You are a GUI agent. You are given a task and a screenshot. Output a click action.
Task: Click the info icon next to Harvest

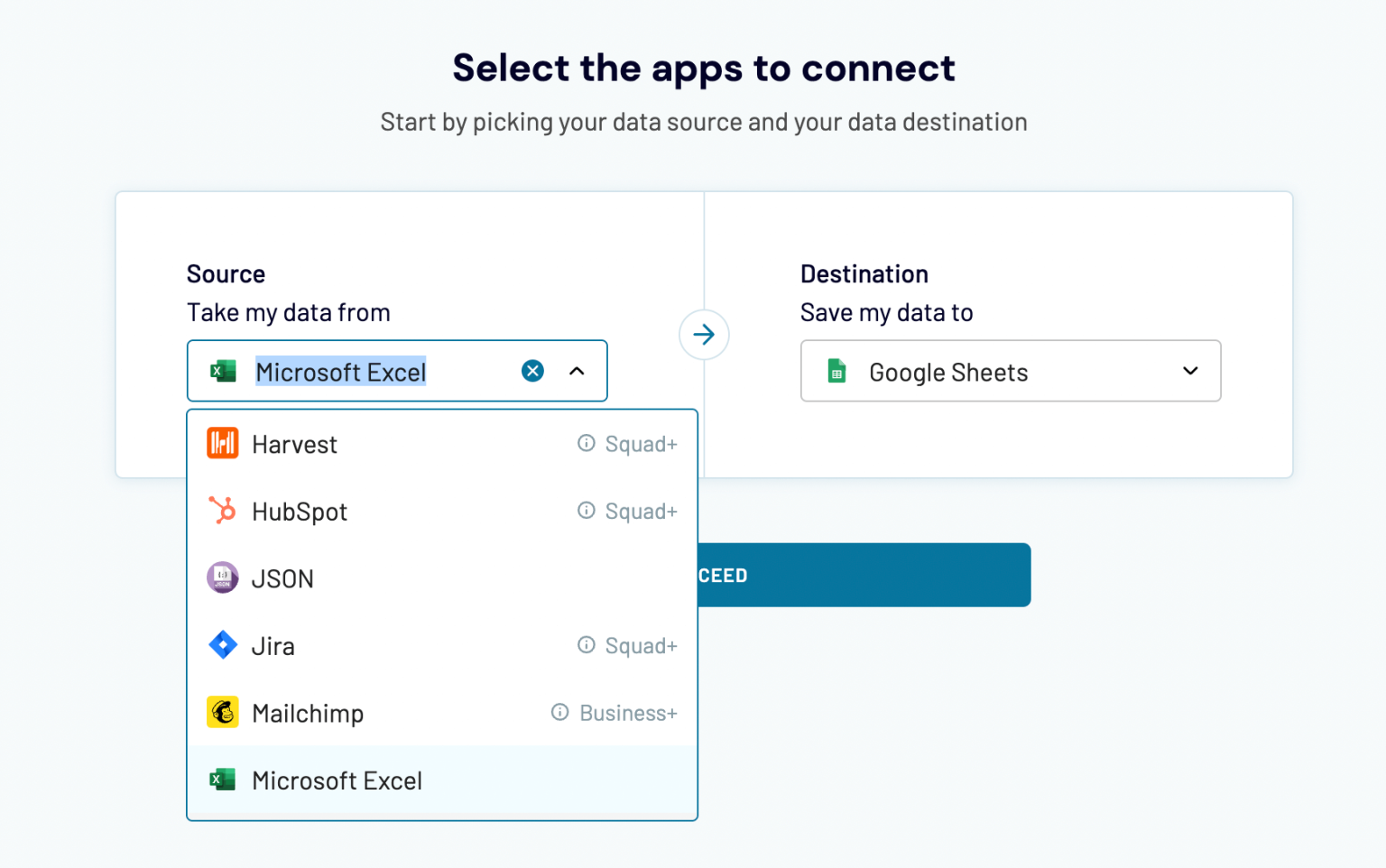(x=586, y=443)
